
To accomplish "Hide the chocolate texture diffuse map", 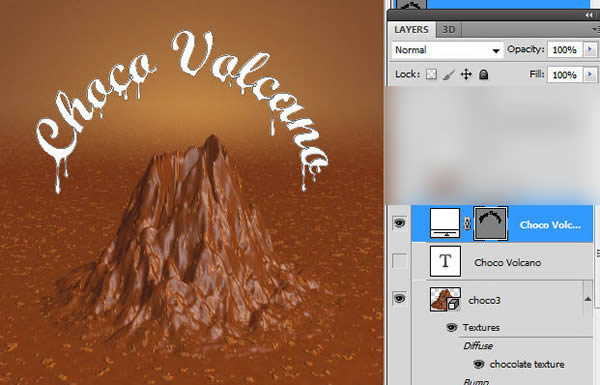I will tap(478, 364).
